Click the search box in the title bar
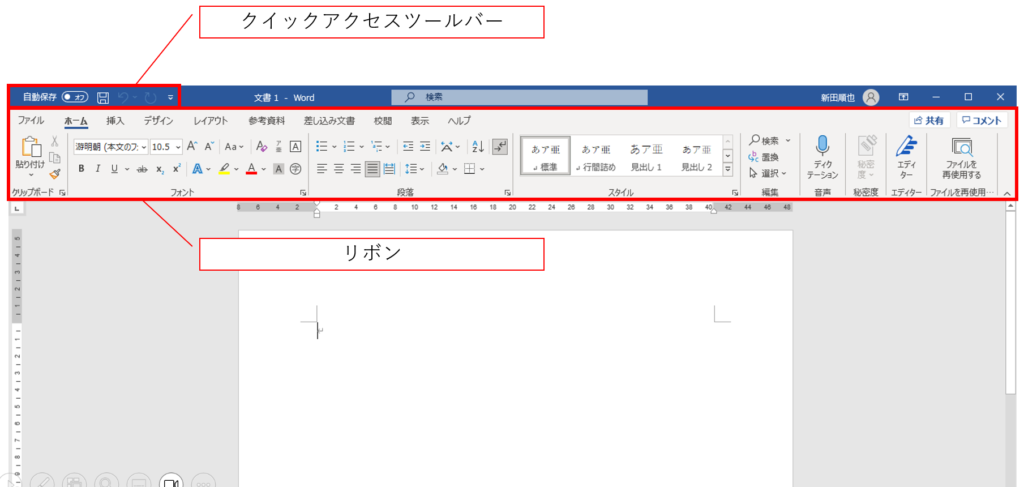Screen dimensions: 1024x487 pos(520,97)
